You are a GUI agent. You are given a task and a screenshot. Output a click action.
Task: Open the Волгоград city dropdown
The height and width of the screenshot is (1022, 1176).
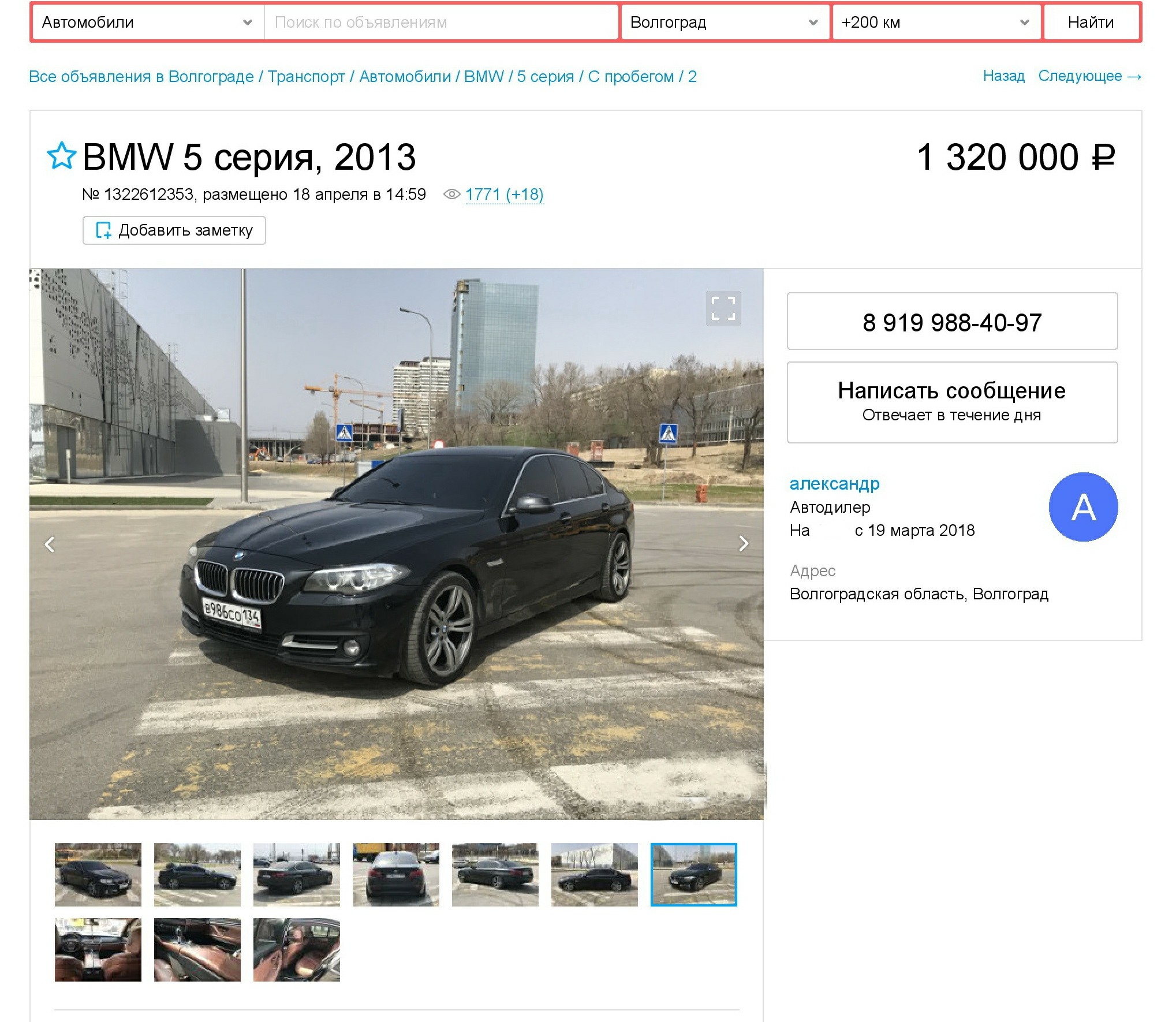point(724,23)
